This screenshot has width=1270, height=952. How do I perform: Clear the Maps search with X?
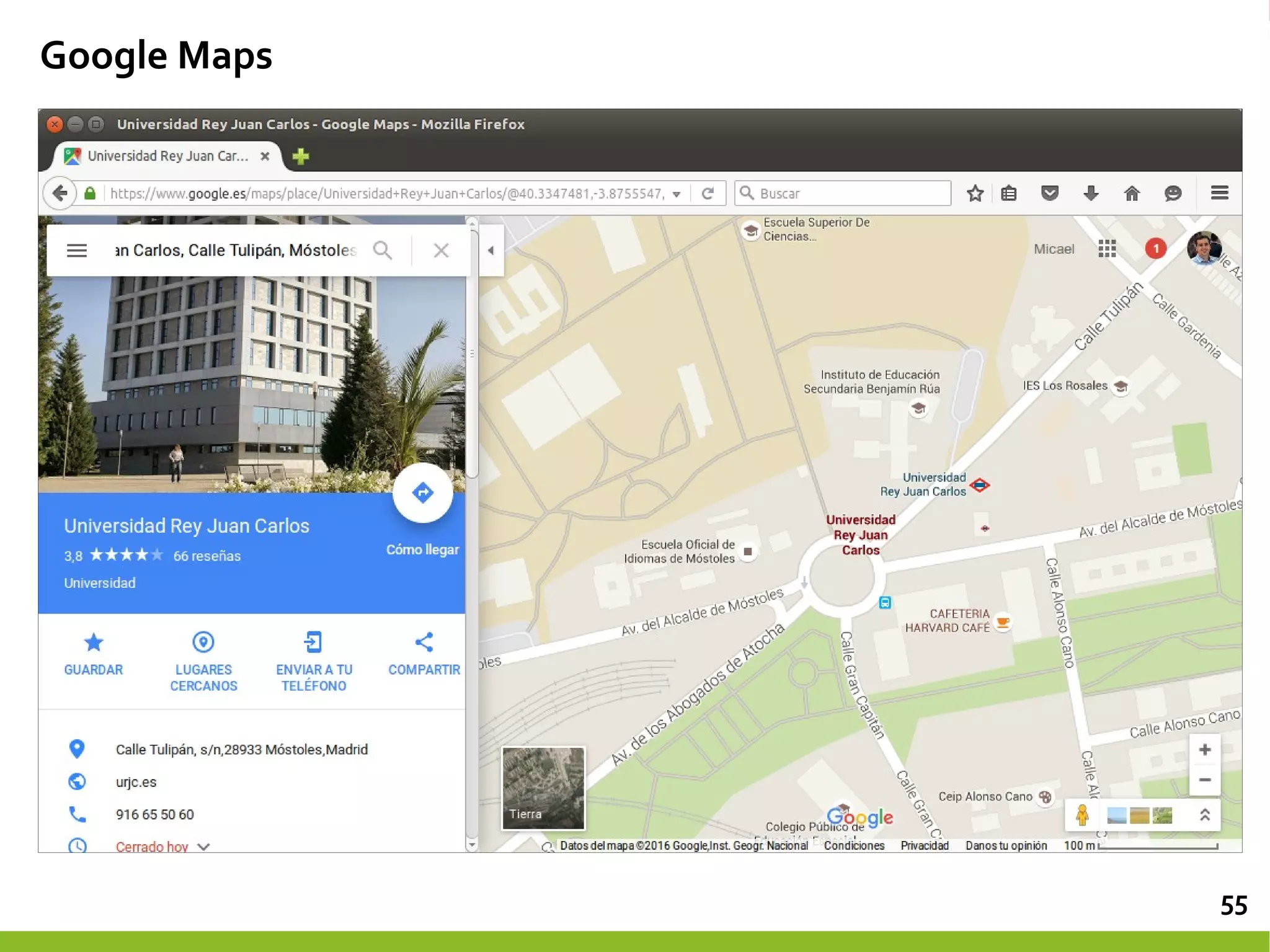[441, 251]
